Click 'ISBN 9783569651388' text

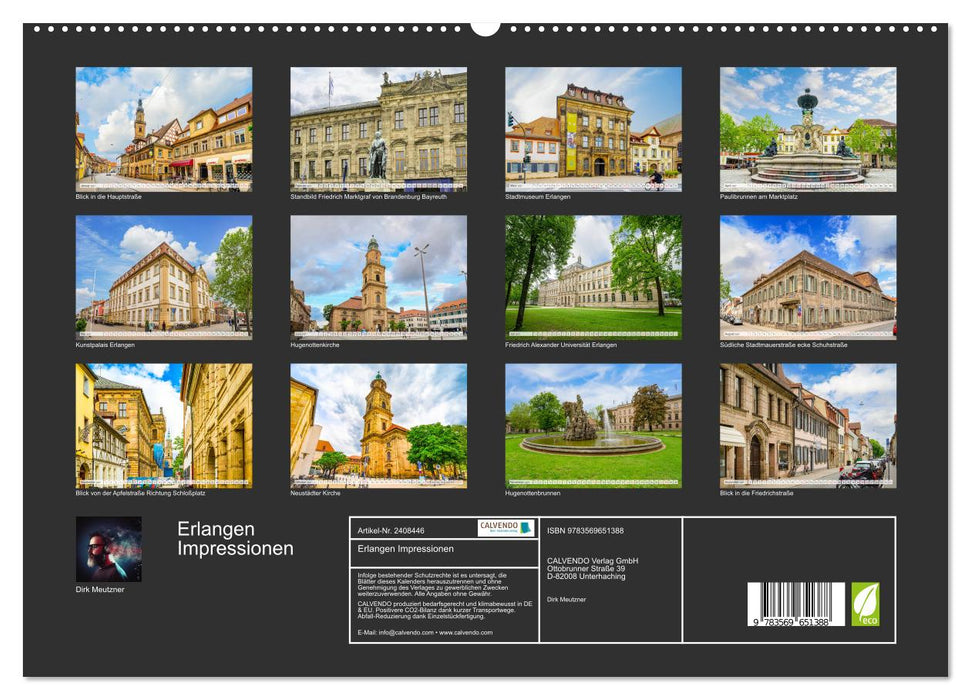point(585,531)
